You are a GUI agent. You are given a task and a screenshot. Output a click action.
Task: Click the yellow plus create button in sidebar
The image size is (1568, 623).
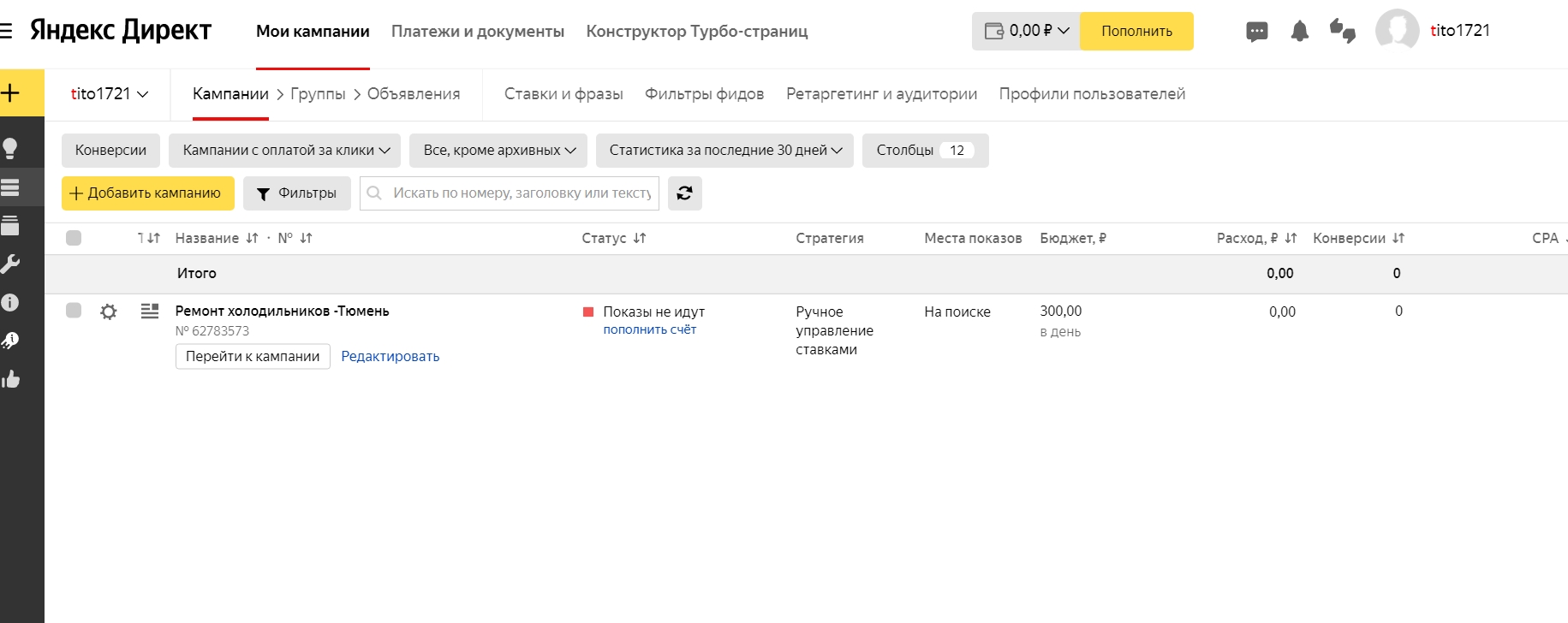tap(11, 92)
